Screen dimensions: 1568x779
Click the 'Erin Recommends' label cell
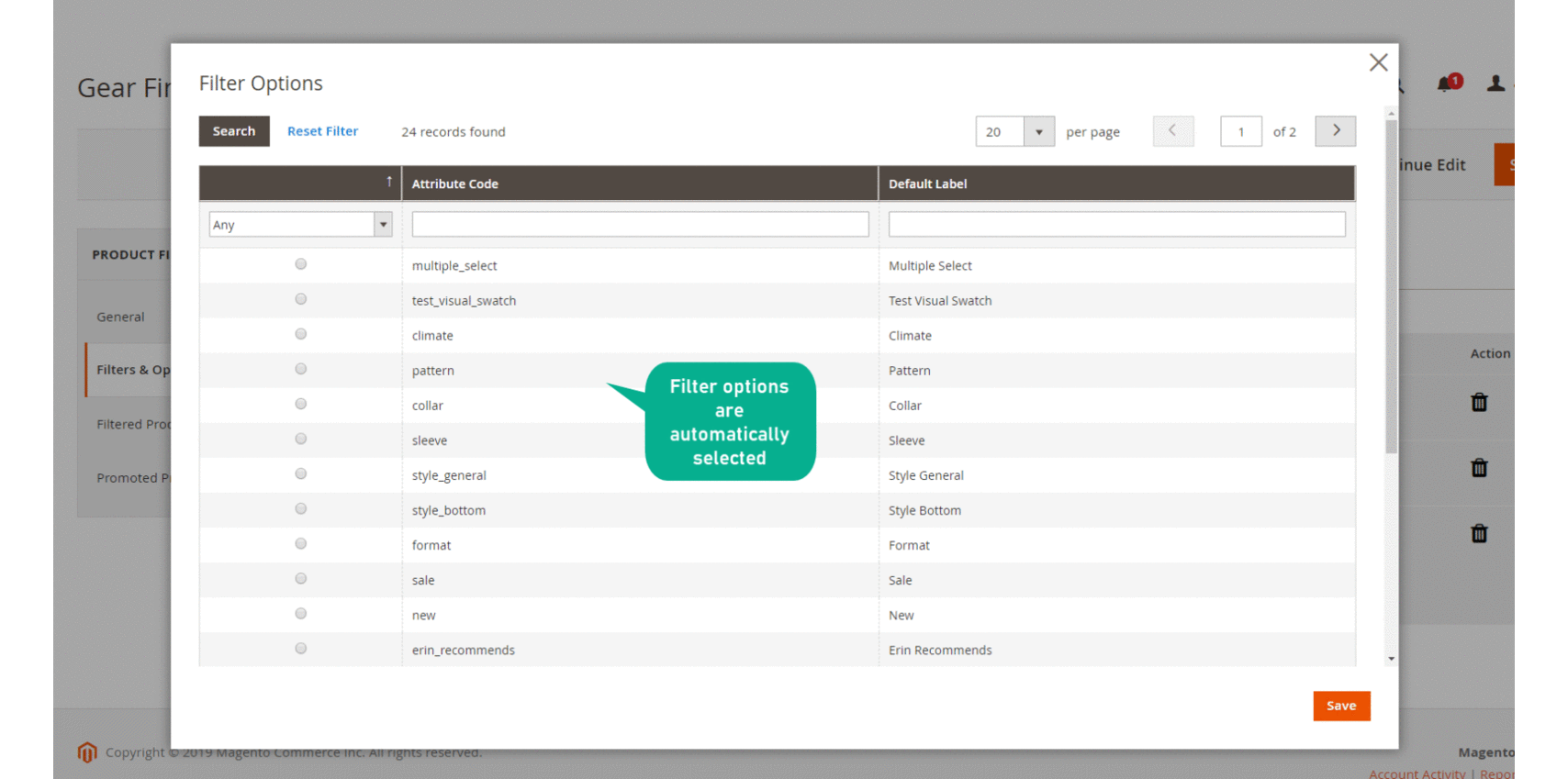[x=940, y=650]
